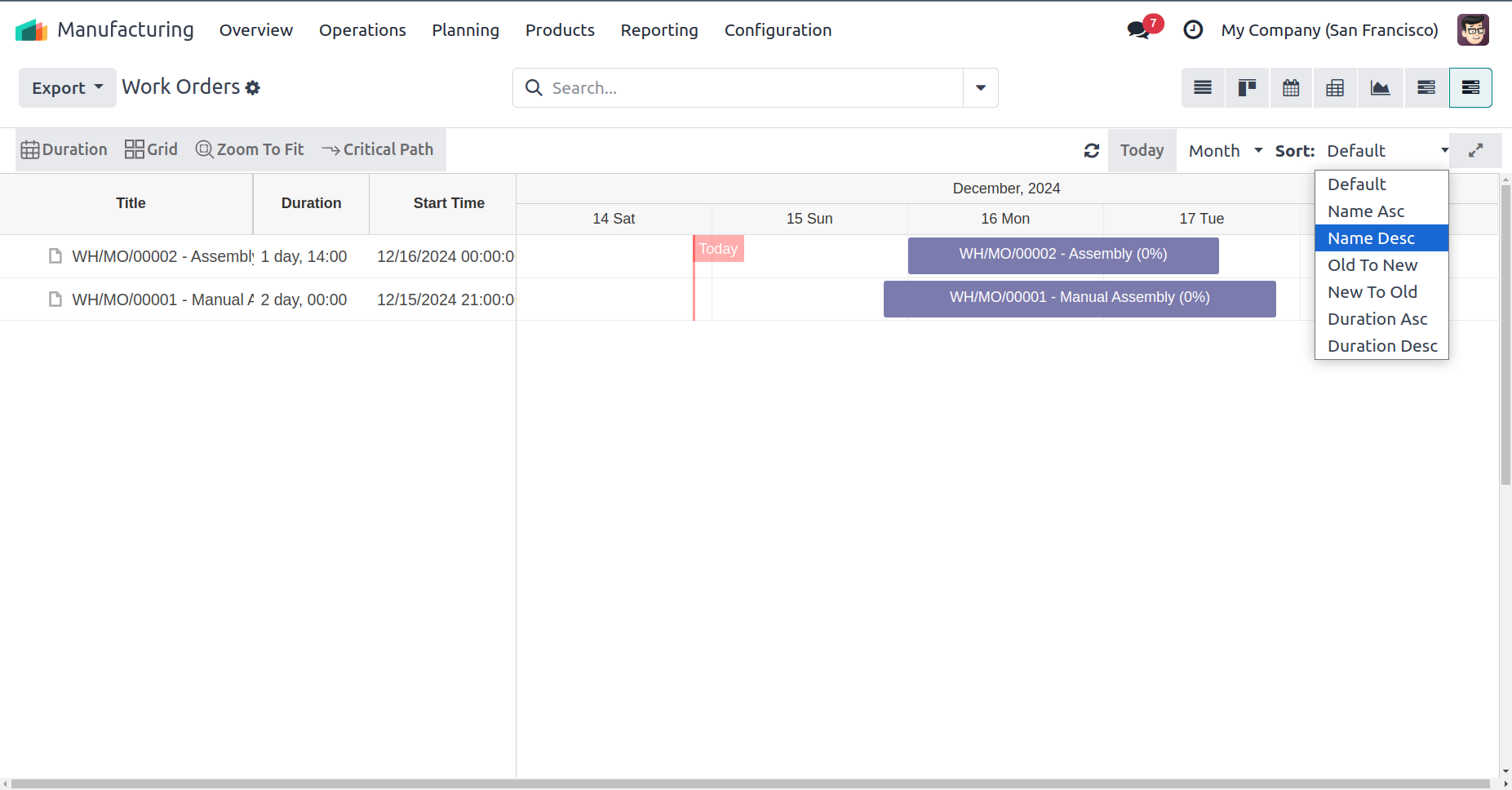The height and width of the screenshot is (790, 1512).
Task: Expand the search options dropdown arrow
Action: click(981, 88)
